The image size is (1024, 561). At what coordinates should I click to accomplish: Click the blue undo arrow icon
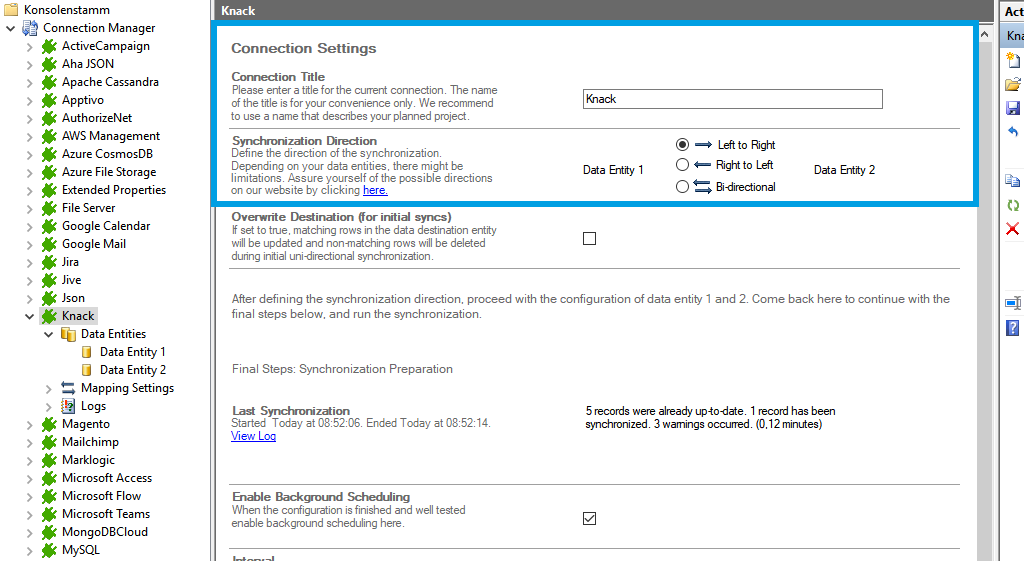(1012, 132)
